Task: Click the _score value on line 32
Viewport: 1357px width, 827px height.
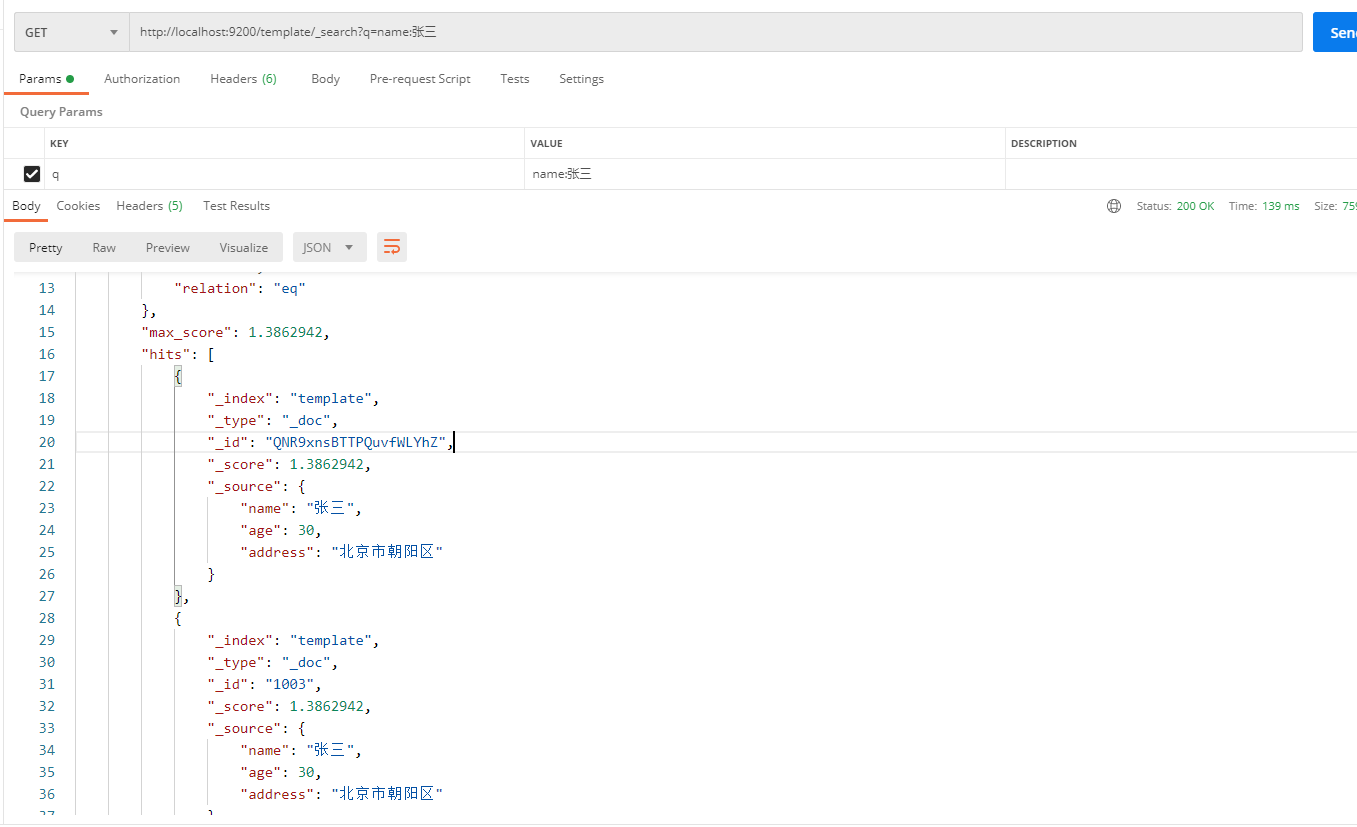Action: (x=326, y=706)
